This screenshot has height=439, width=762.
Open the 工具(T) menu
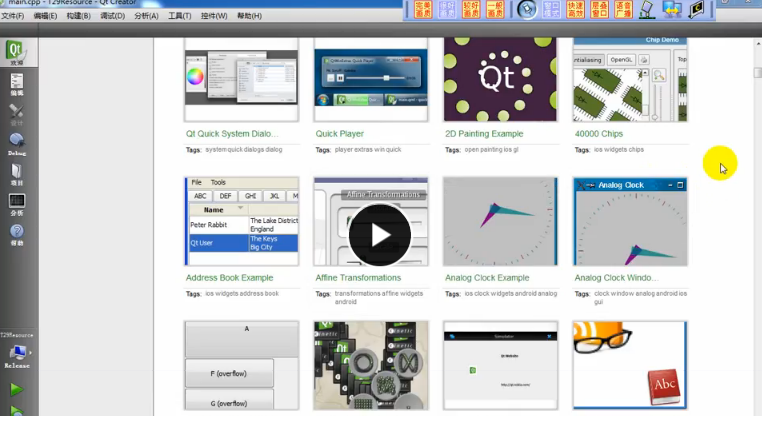179,16
